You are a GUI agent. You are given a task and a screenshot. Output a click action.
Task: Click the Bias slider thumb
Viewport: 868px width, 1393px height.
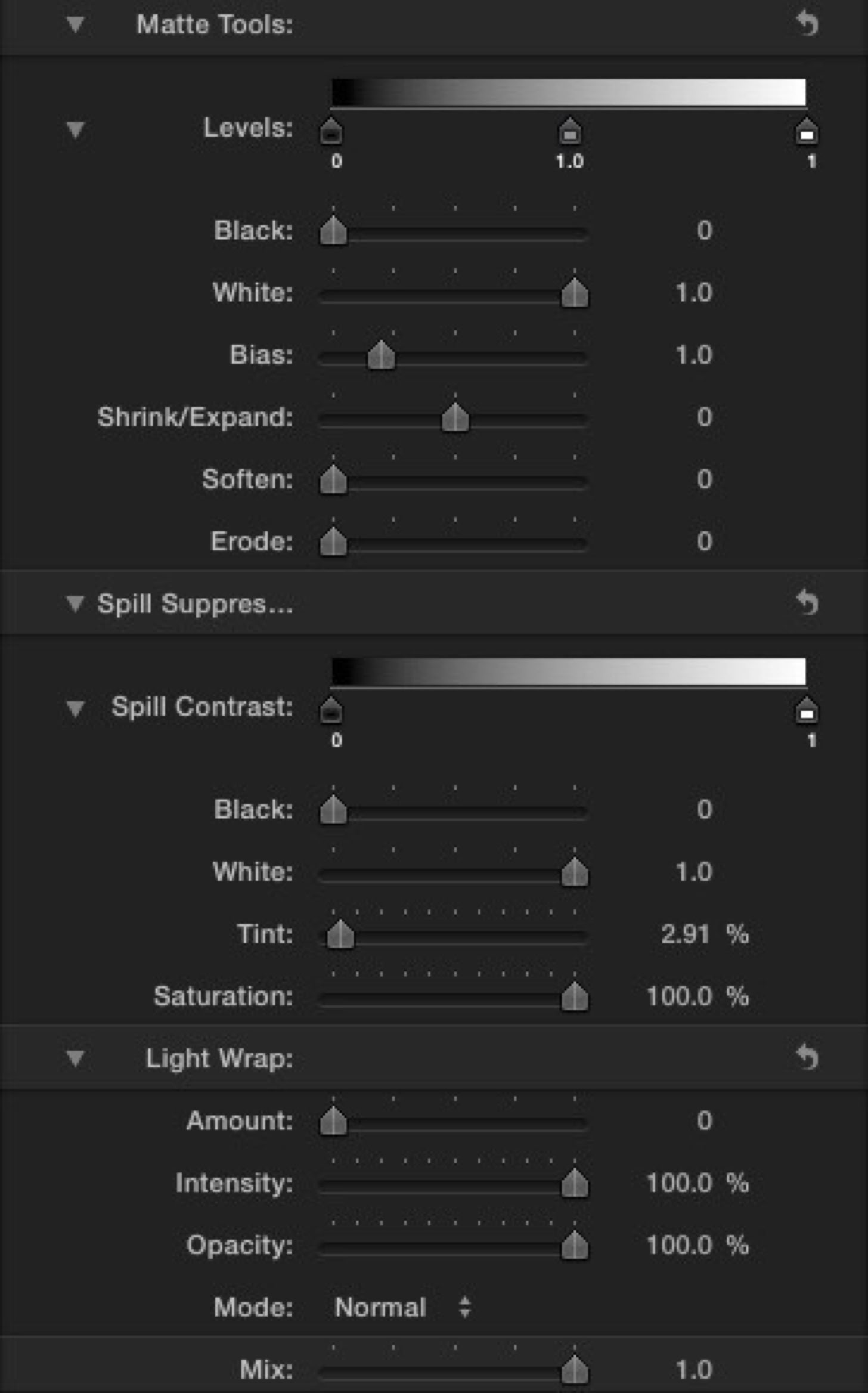coord(381,355)
